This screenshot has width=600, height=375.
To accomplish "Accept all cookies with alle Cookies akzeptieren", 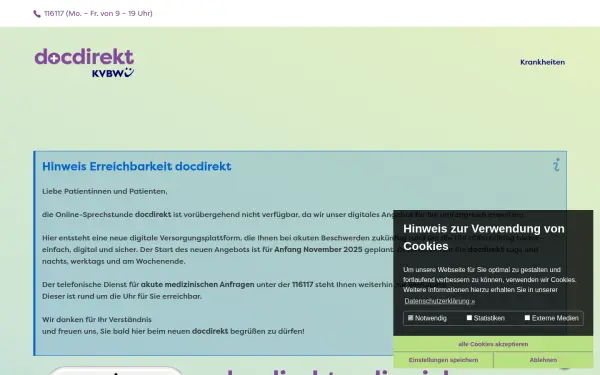I will tap(493, 344).
